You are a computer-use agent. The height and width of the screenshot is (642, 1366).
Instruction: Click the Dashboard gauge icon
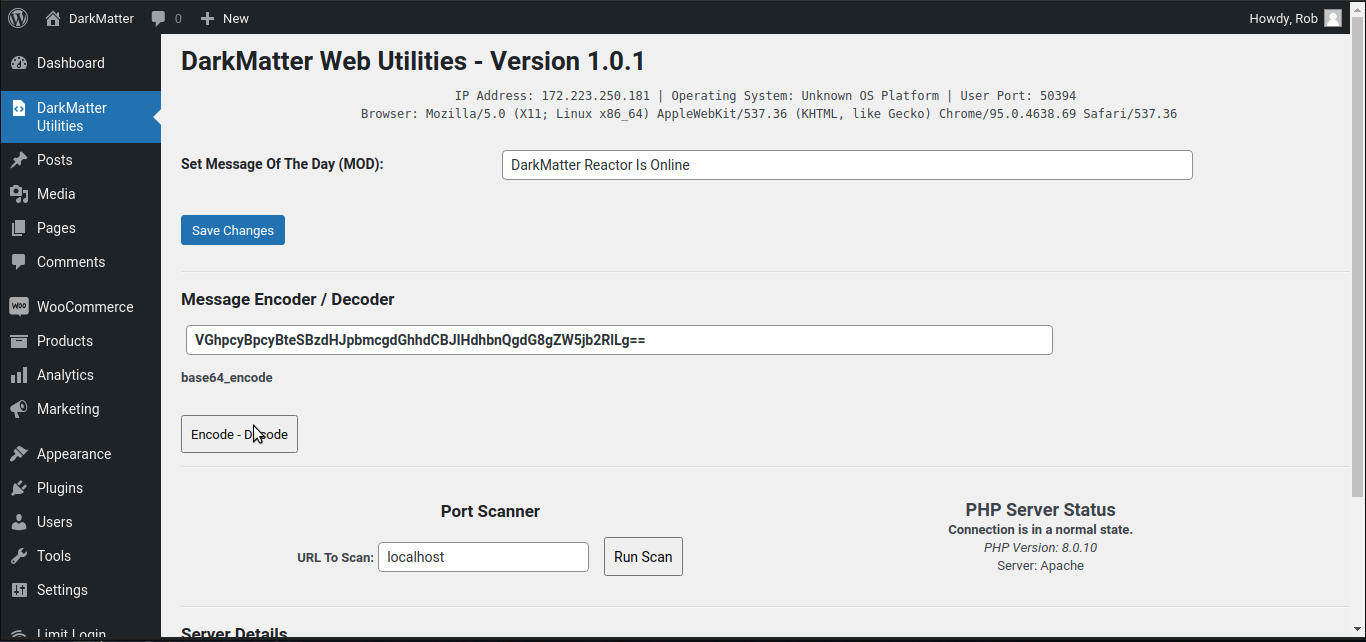click(19, 63)
